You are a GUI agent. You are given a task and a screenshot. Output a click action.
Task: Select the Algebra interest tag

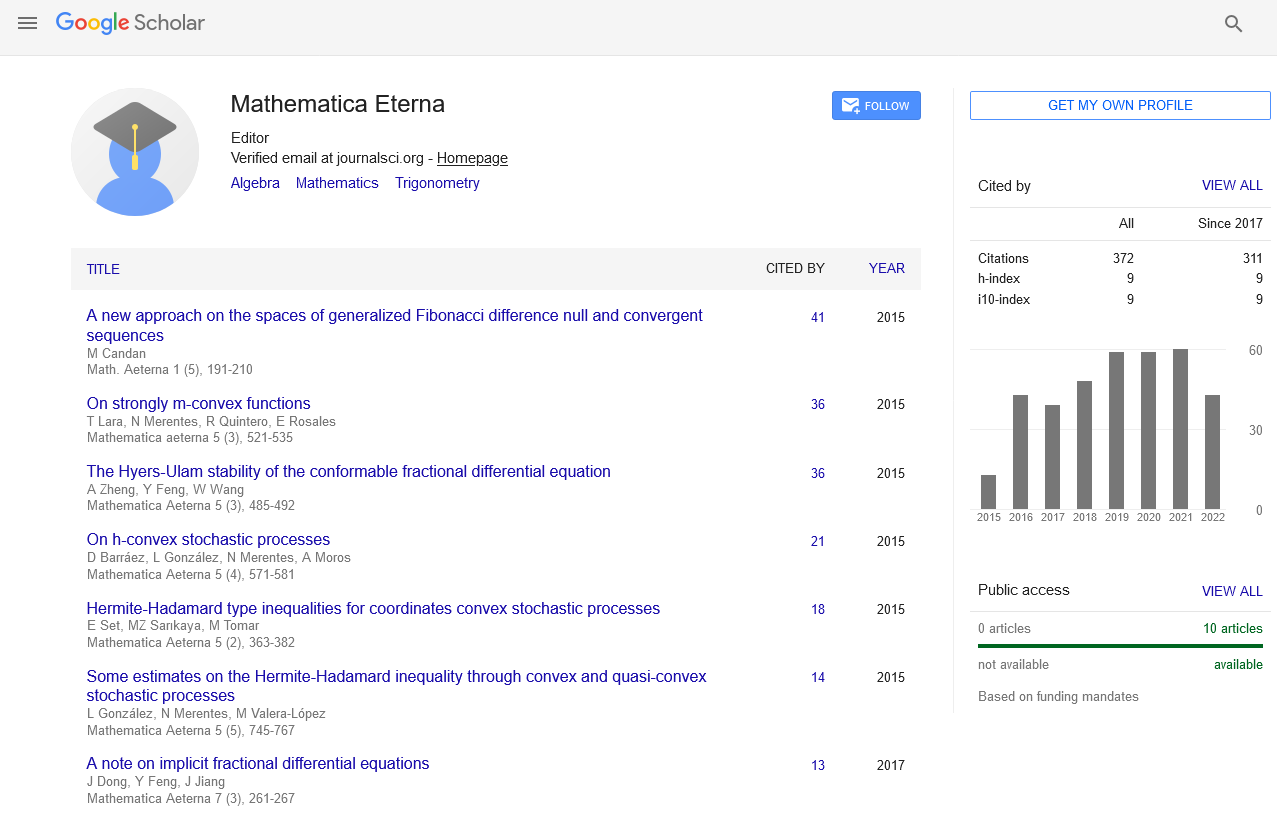(255, 183)
